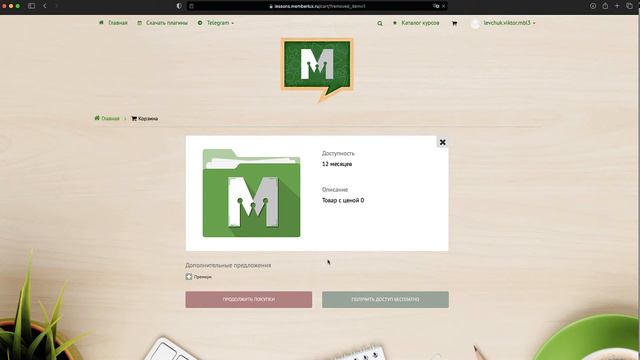Click the Memberlux chalkboard logo

(x=317, y=69)
